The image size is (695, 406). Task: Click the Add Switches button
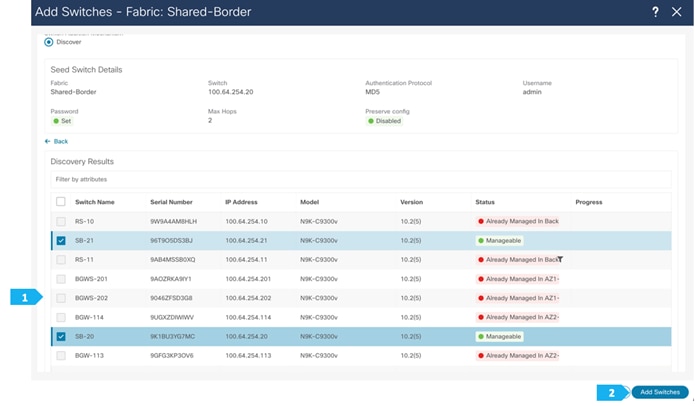(x=660, y=392)
